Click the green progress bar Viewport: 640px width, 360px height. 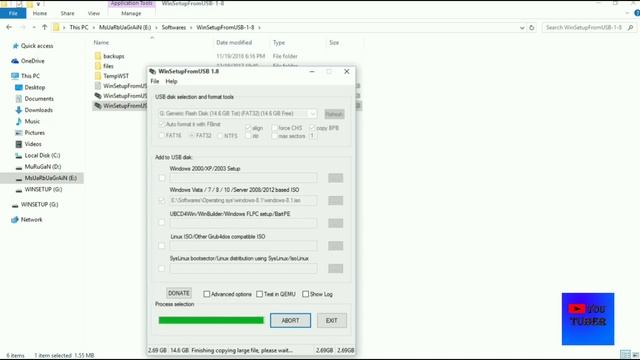pos(211,320)
